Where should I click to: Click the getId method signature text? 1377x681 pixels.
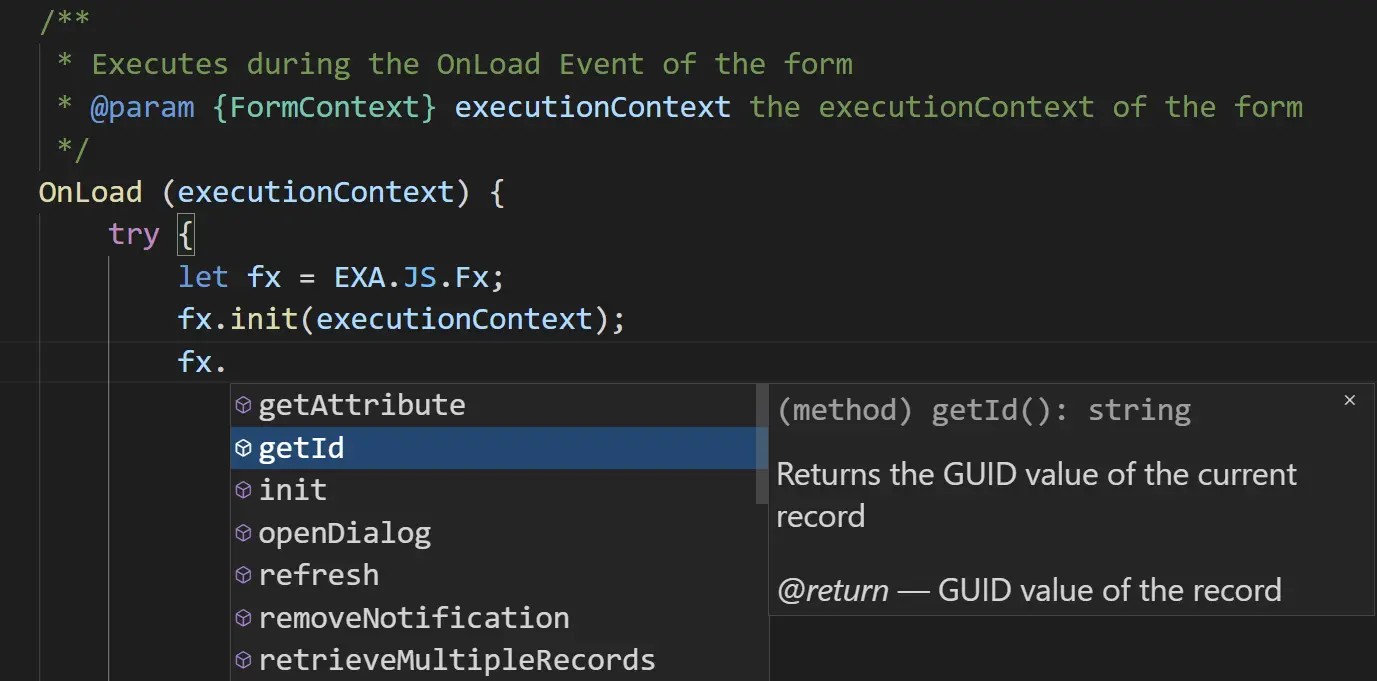[x=983, y=410]
